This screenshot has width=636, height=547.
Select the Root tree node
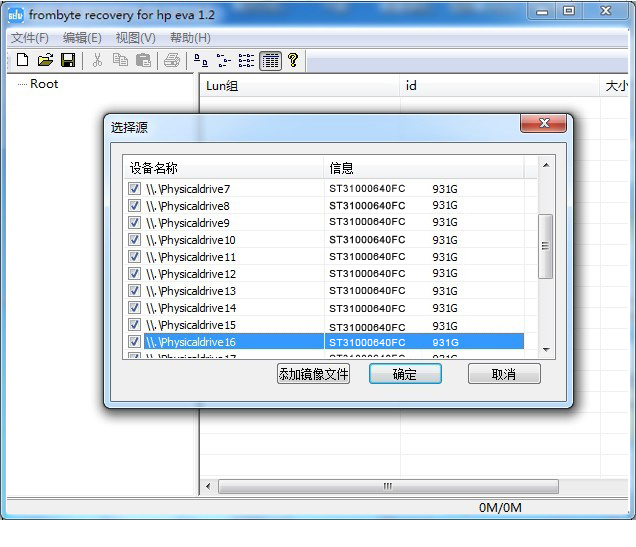click(x=44, y=84)
